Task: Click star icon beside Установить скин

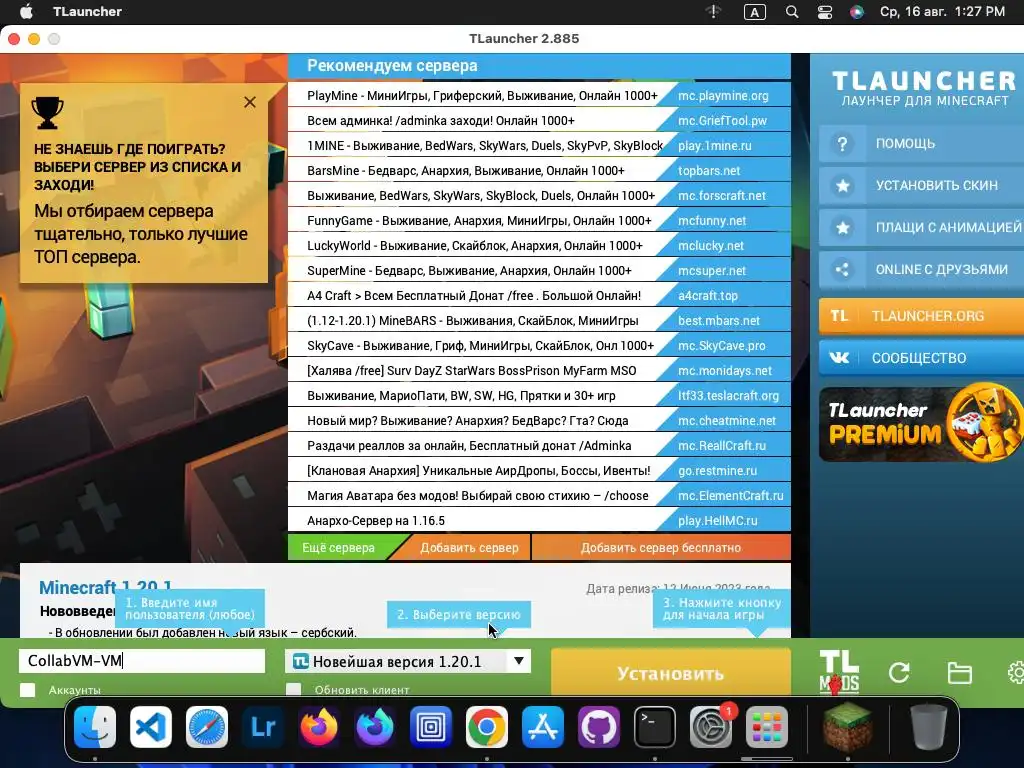Action: pyautogui.click(x=842, y=185)
